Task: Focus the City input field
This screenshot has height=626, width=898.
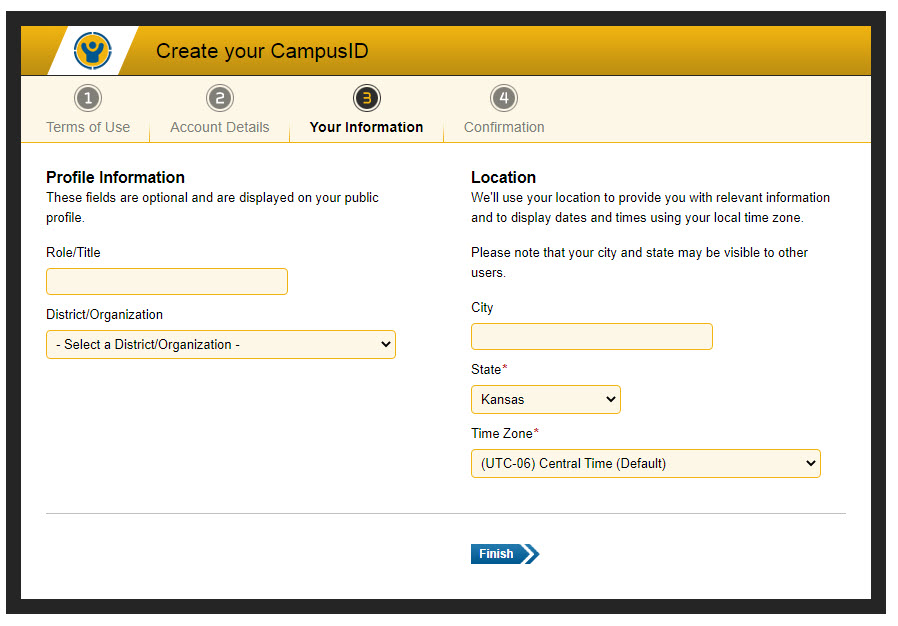Action: point(592,337)
